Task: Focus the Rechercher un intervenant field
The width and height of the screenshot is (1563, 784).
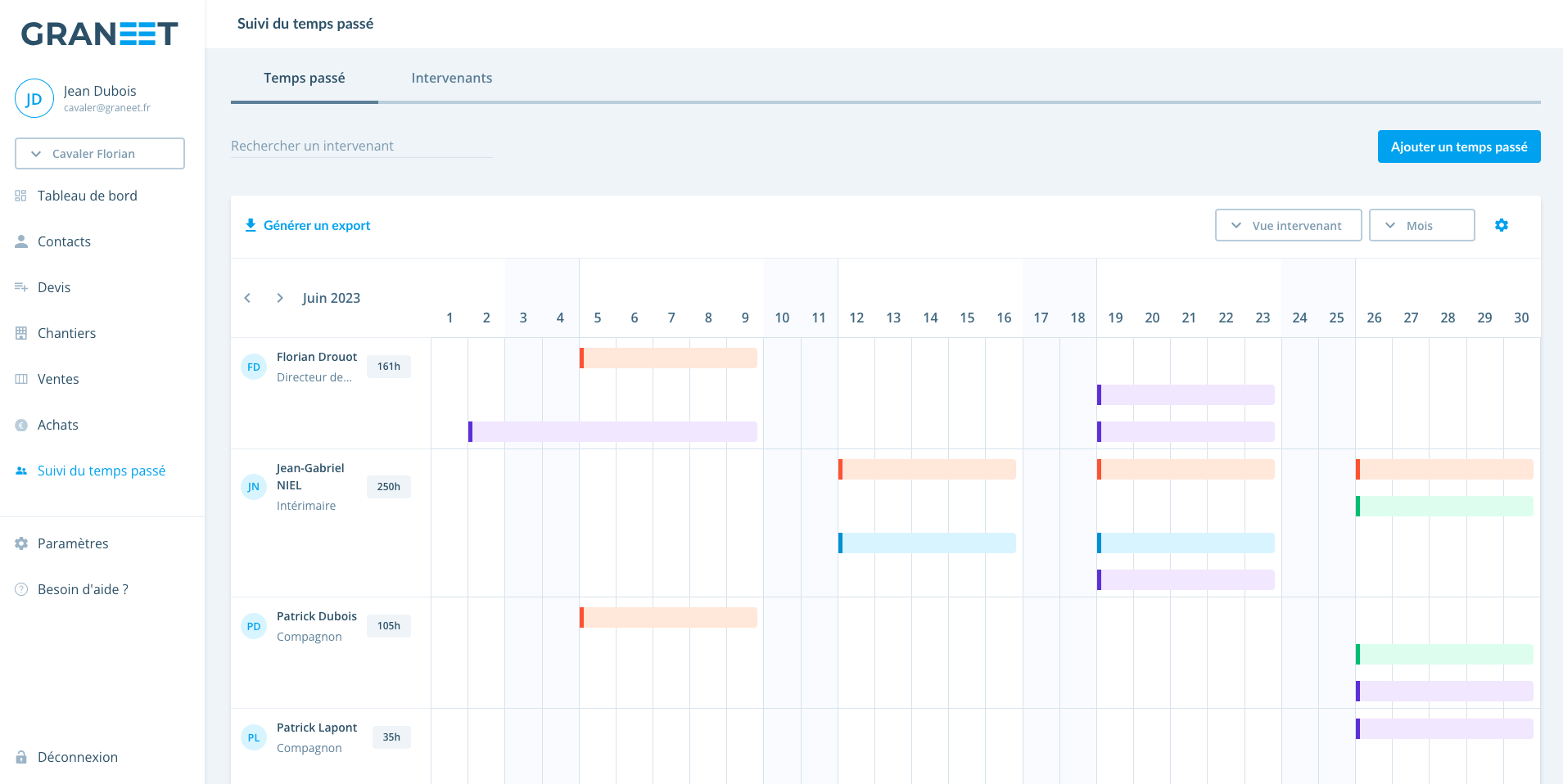Action: coord(361,146)
